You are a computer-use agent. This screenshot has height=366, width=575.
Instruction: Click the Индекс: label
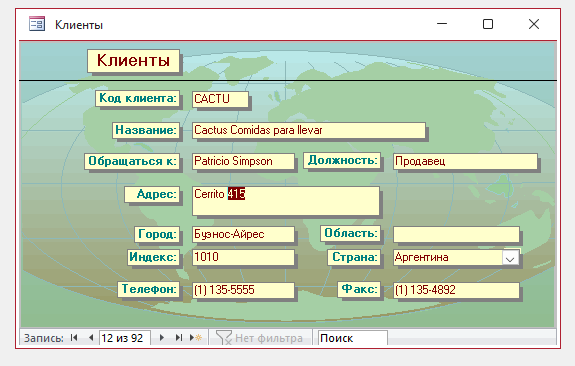[153, 257]
